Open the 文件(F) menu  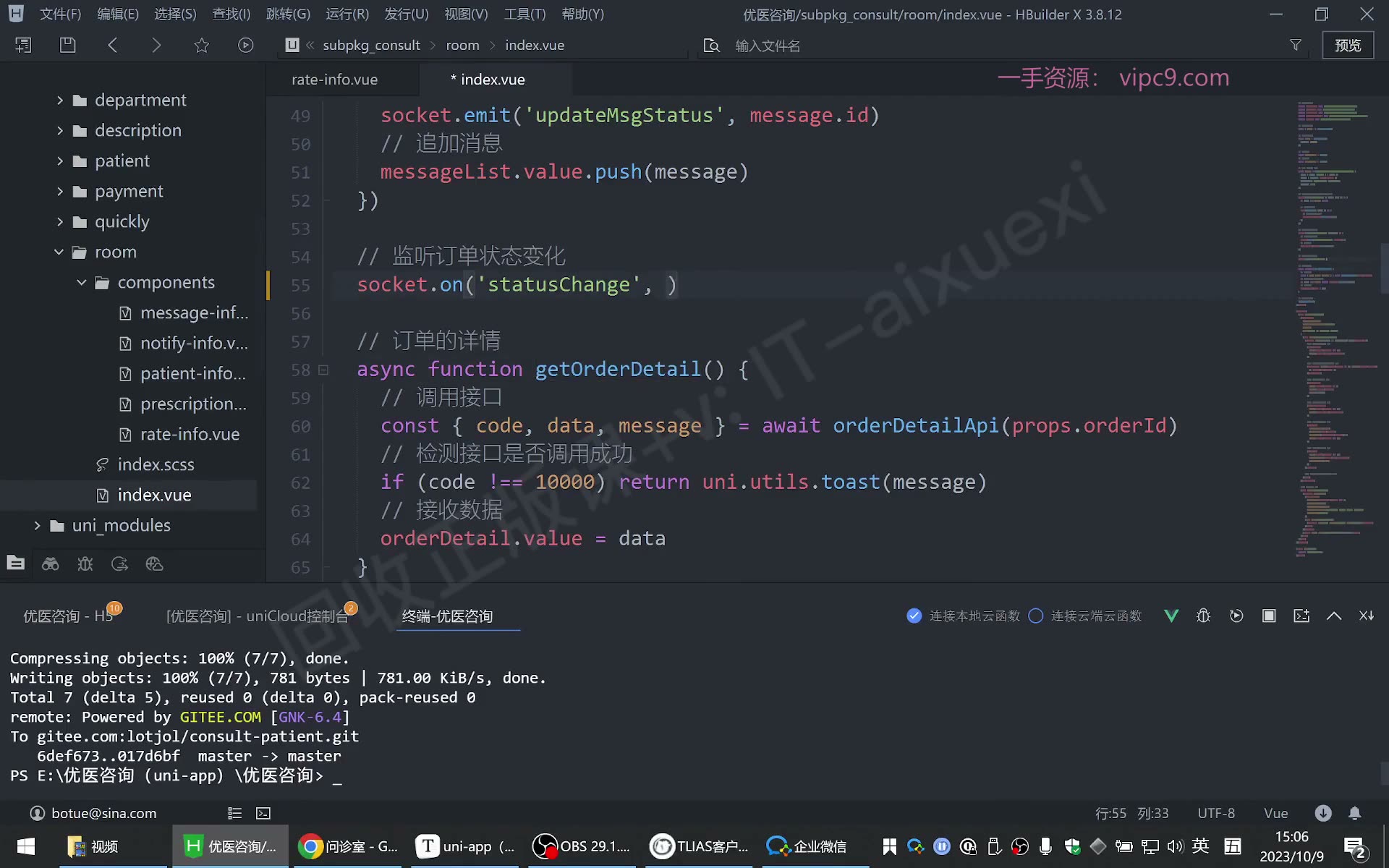(60, 14)
